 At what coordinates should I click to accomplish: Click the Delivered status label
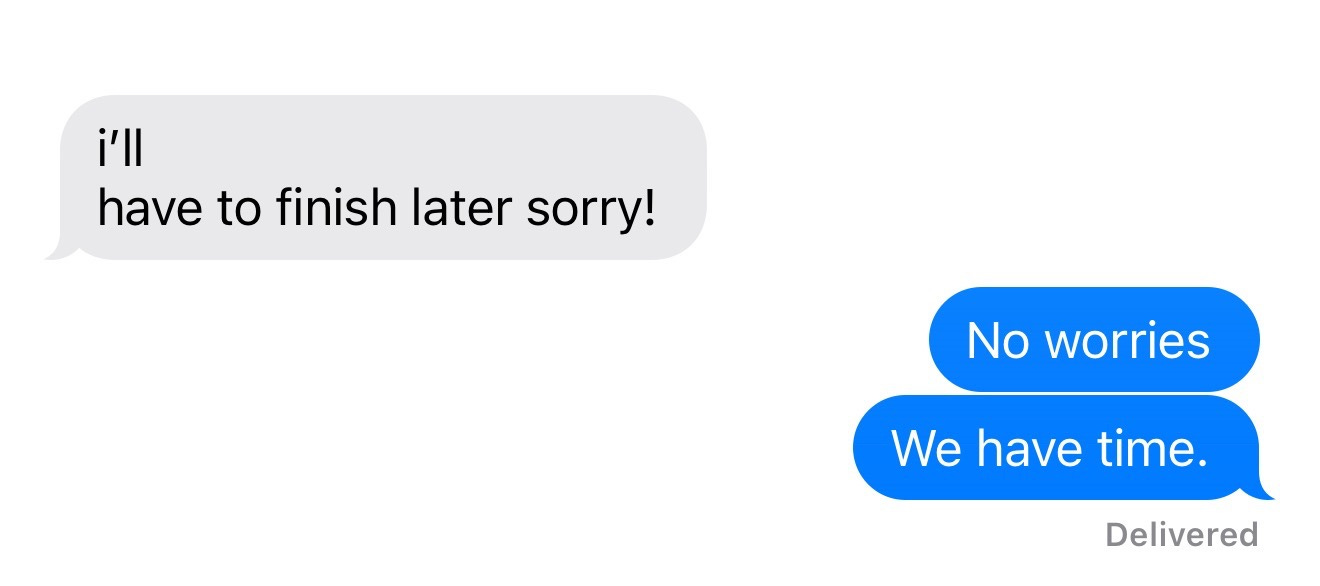pyautogui.click(x=1181, y=535)
